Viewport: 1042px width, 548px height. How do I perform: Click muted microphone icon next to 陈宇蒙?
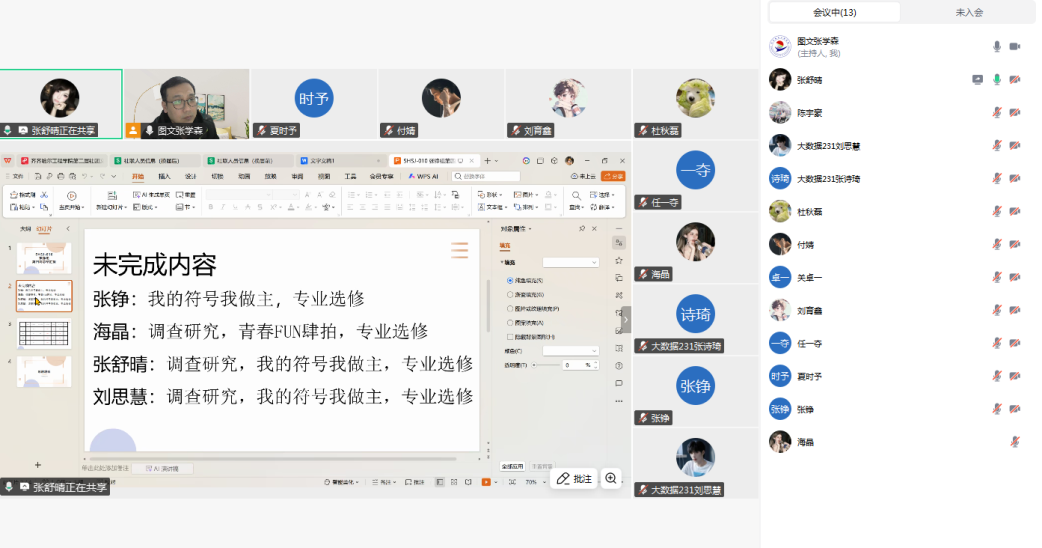pyautogui.click(x=996, y=113)
